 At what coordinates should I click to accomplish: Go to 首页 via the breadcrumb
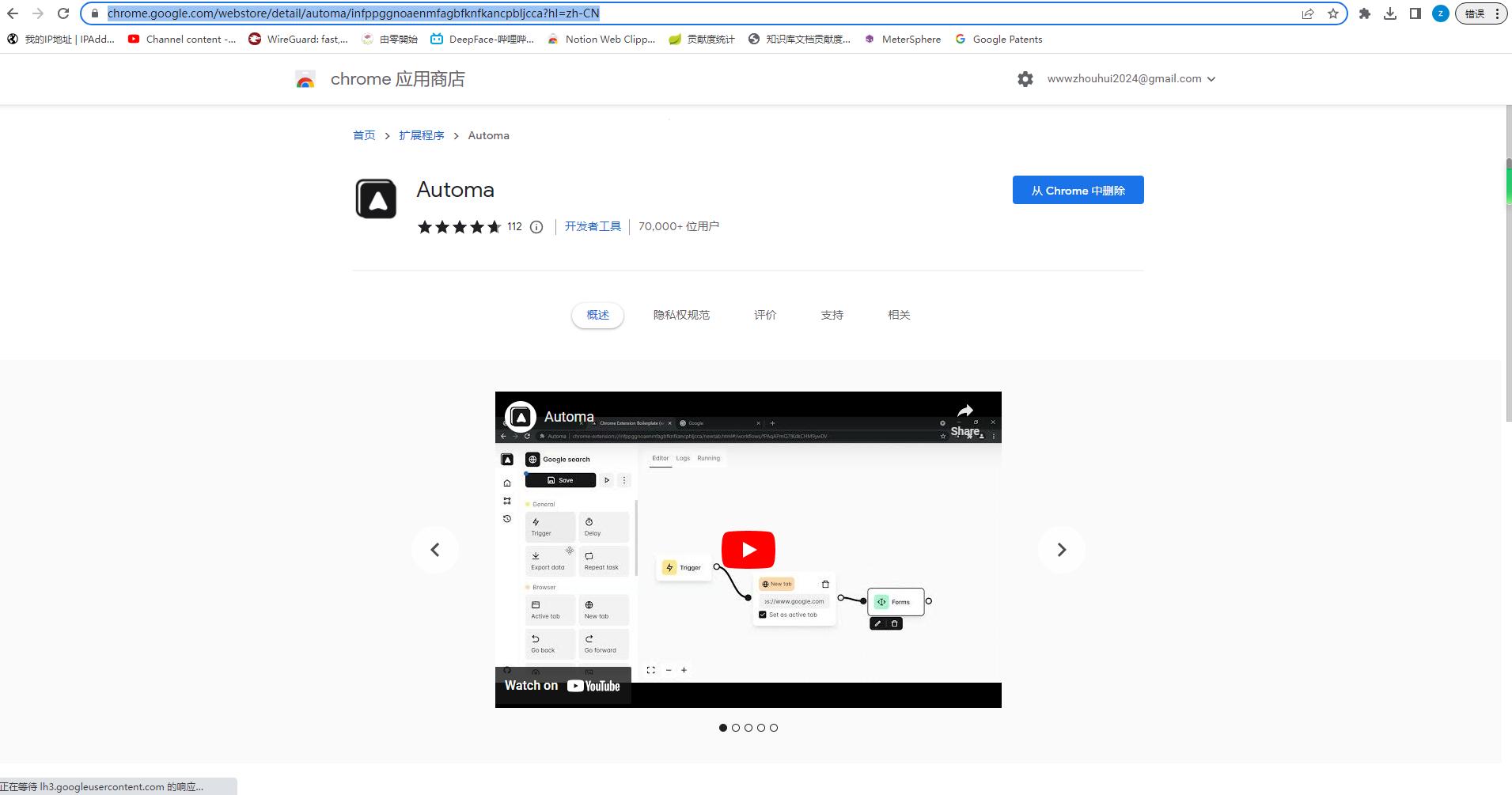coord(363,135)
